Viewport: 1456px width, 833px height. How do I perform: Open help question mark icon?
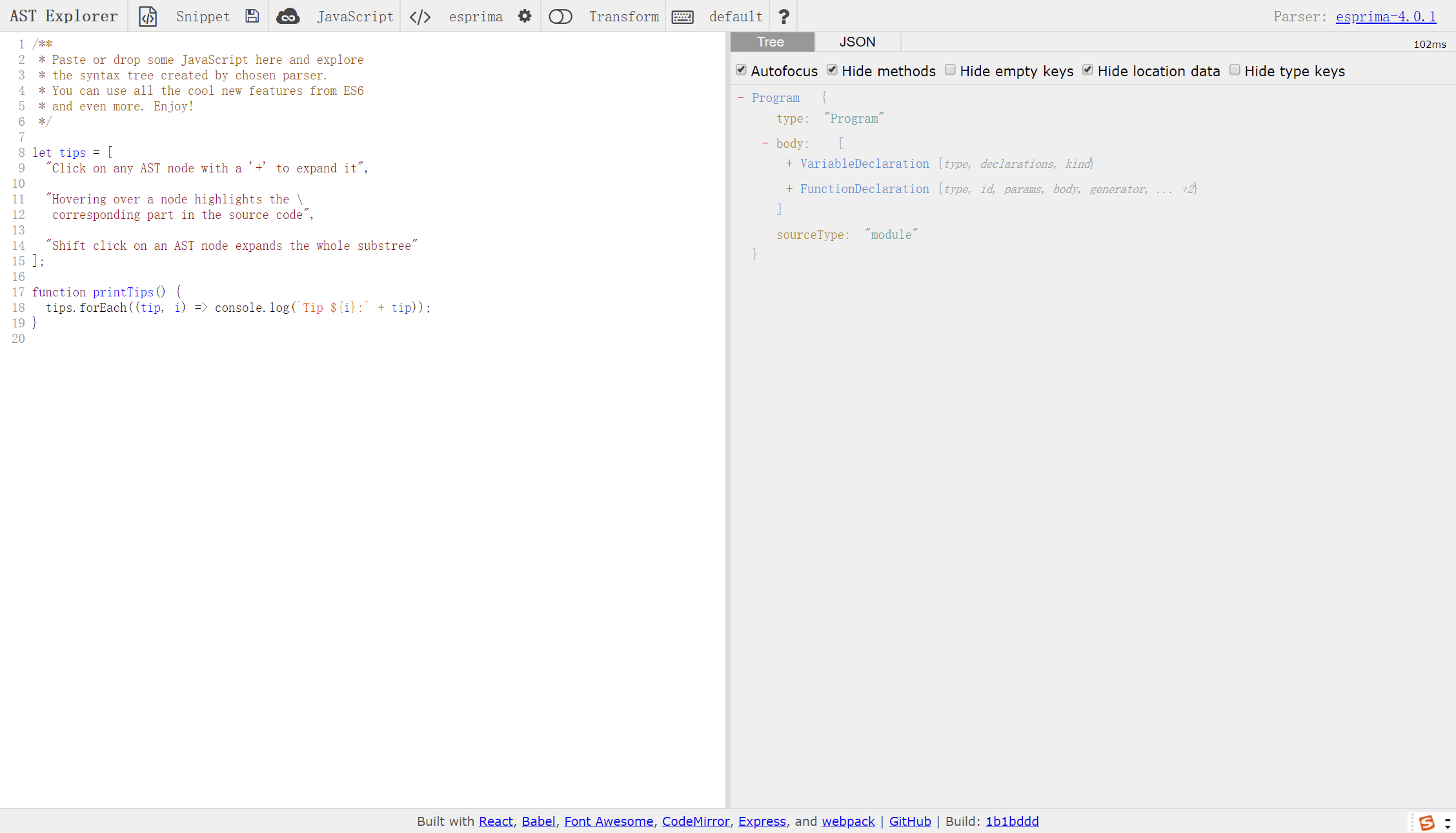pos(784,17)
